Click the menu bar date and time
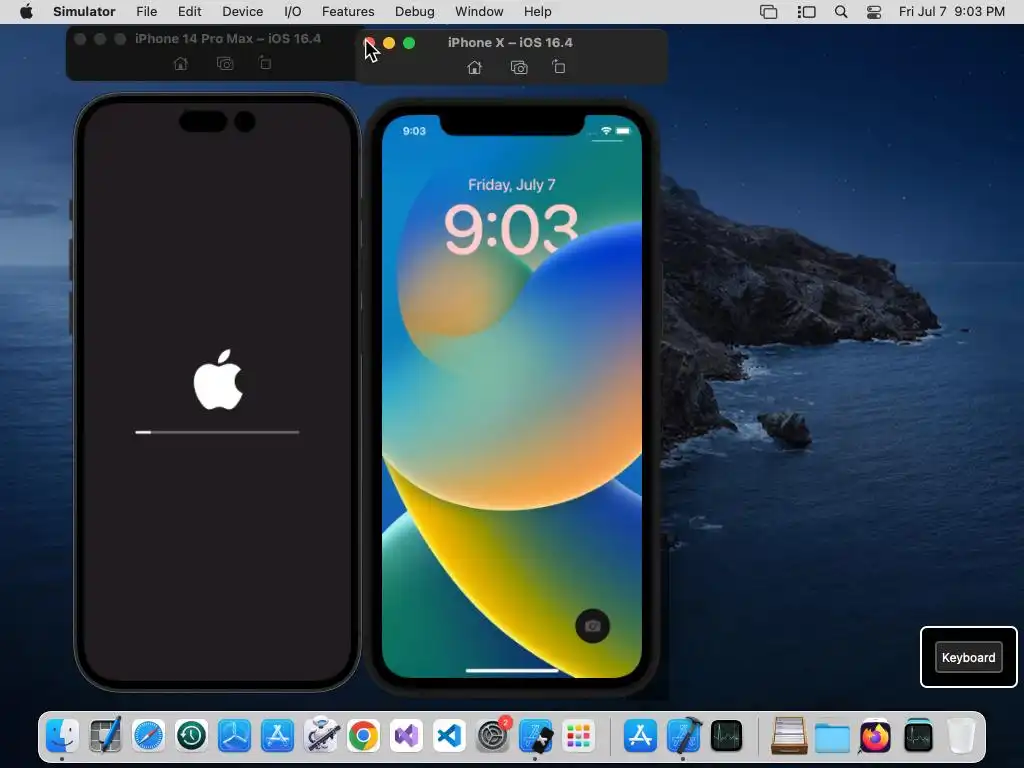The width and height of the screenshot is (1024, 768). [x=952, y=12]
